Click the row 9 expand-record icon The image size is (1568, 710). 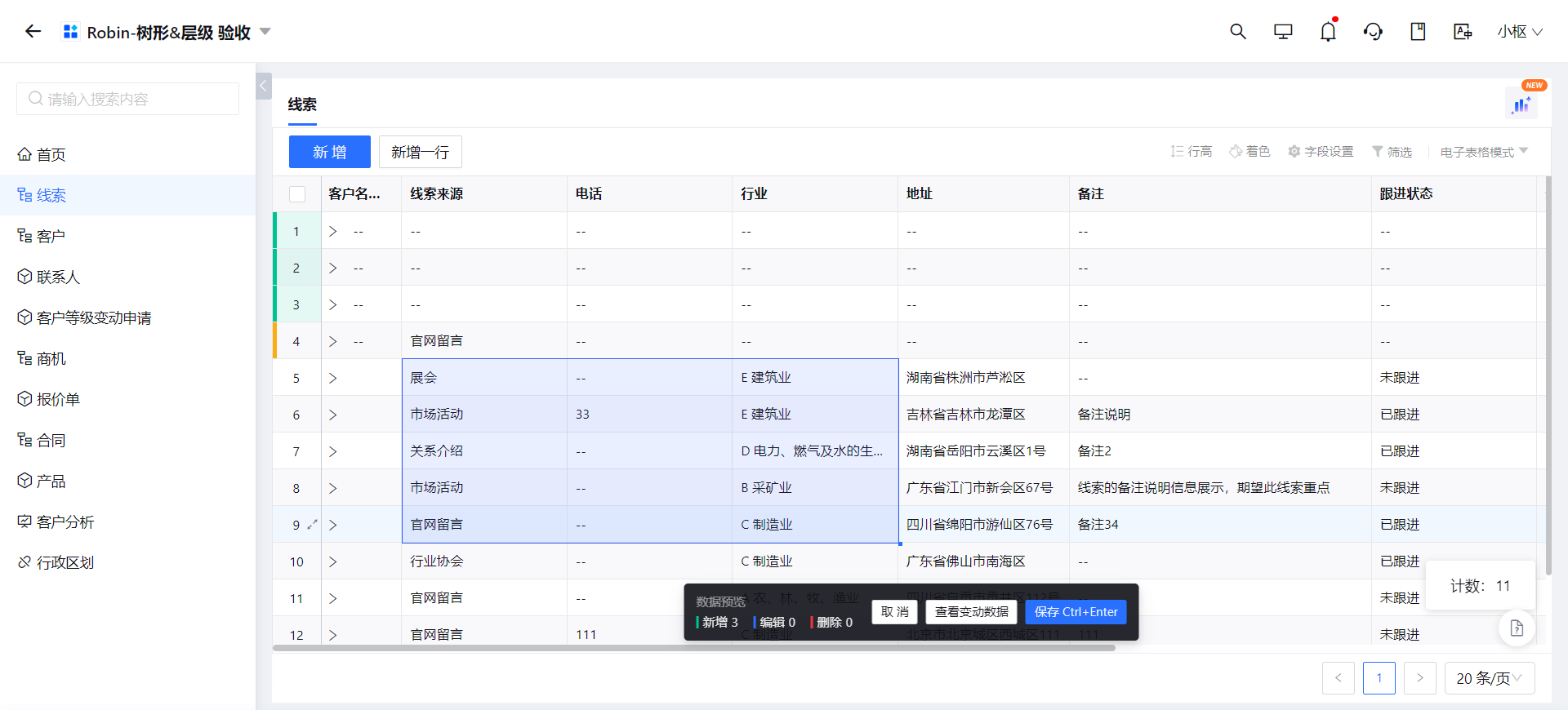(312, 525)
